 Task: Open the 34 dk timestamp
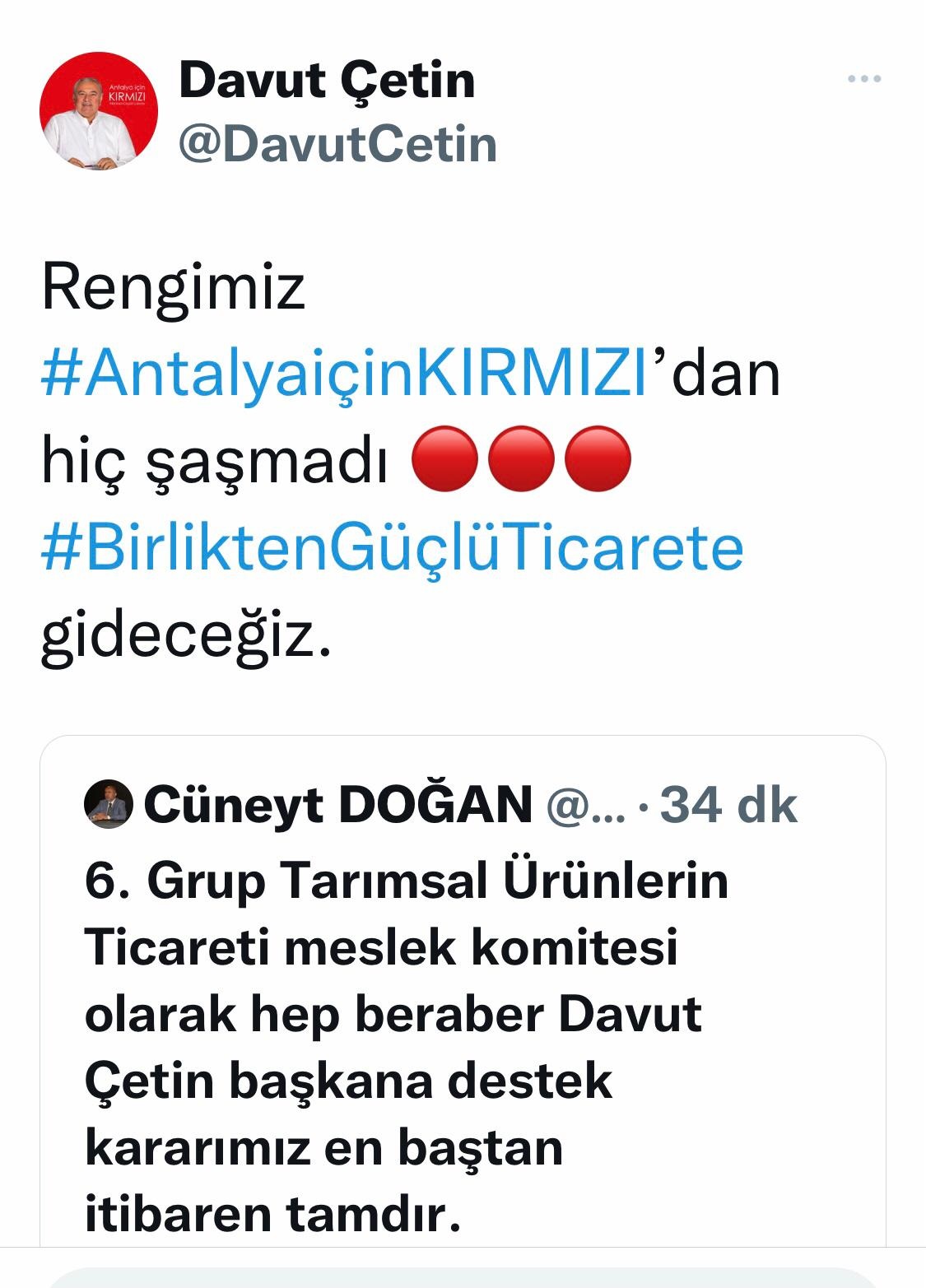coord(728,804)
